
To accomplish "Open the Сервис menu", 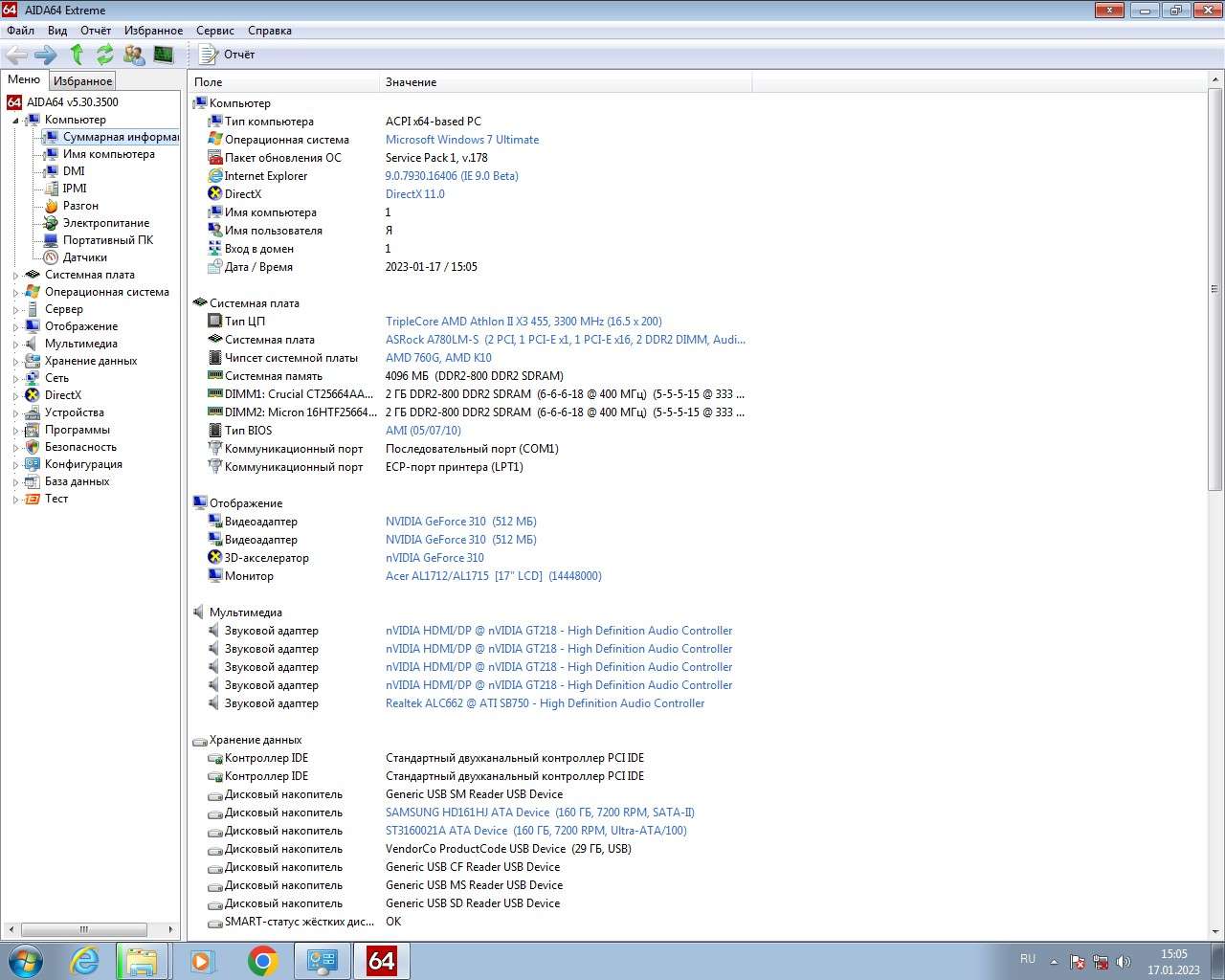I will click(x=214, y=31).
